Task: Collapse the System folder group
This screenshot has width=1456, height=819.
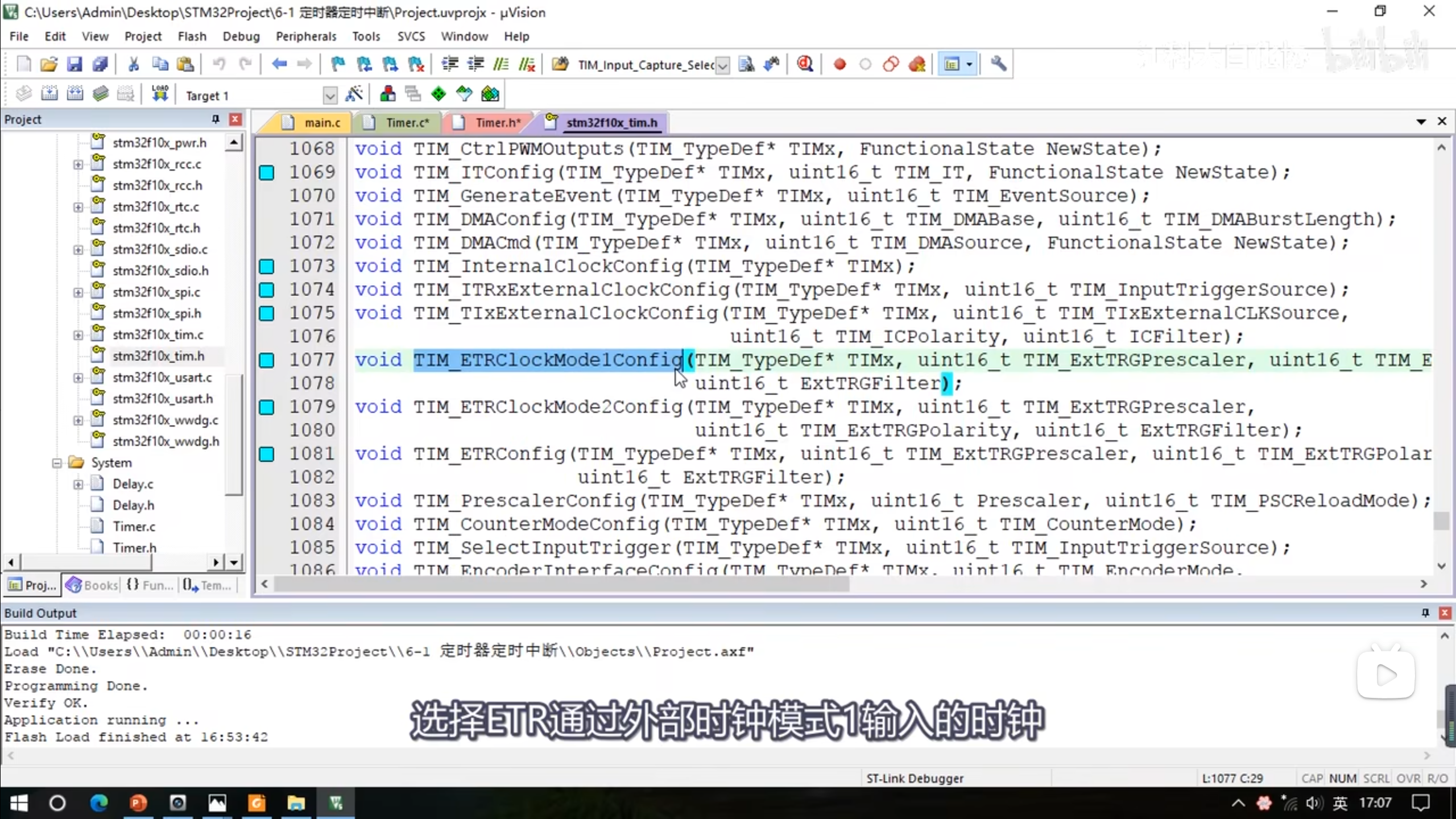Action: [57, 463]
